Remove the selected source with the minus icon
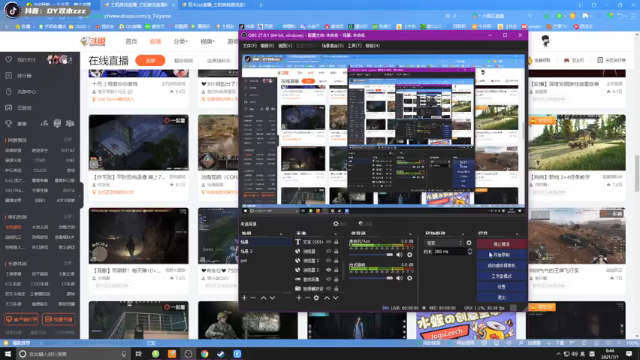This screenshot has height=360, width=640. [307, 298]
